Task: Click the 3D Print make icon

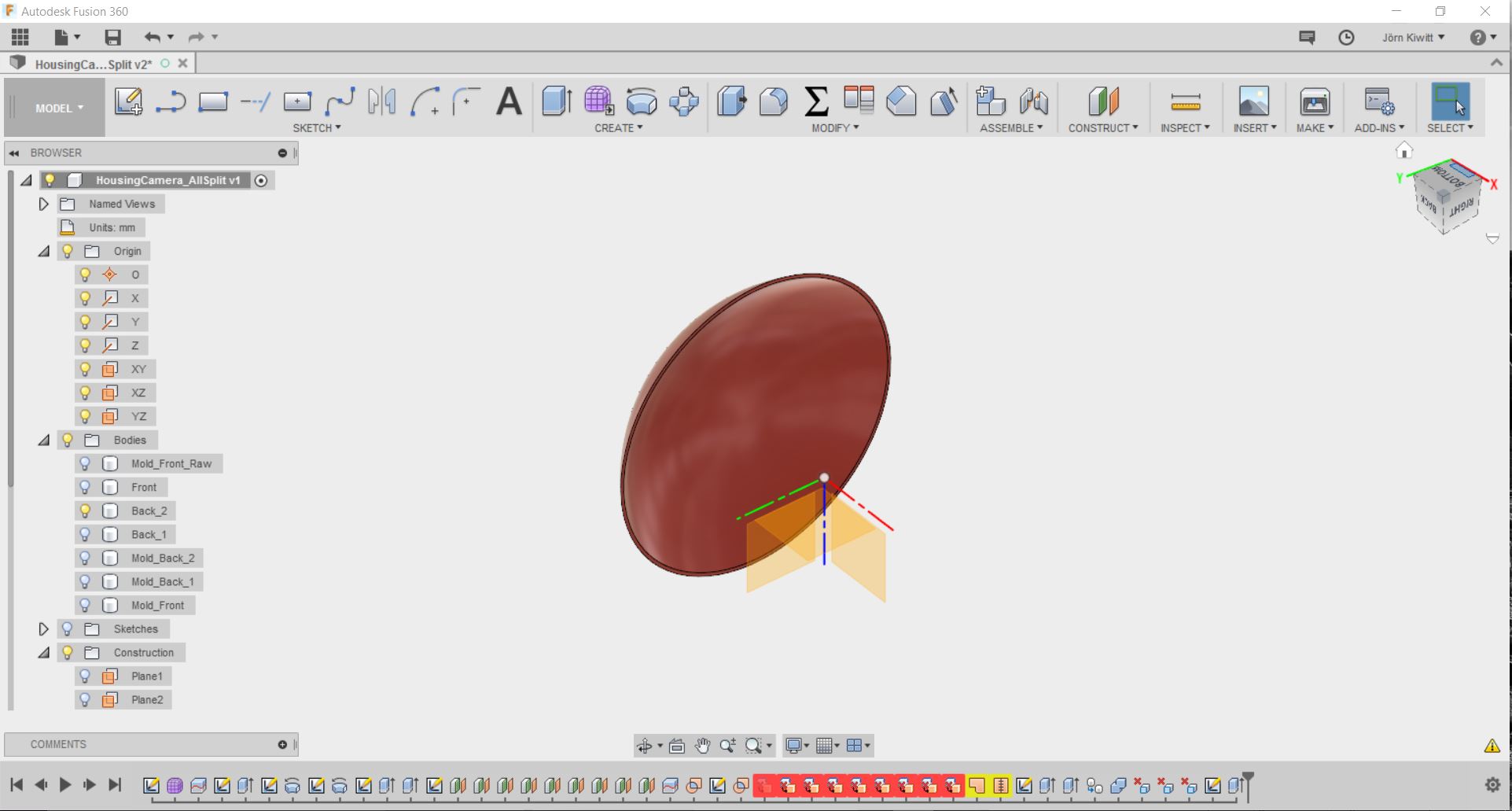Action: coord(1315,101)
